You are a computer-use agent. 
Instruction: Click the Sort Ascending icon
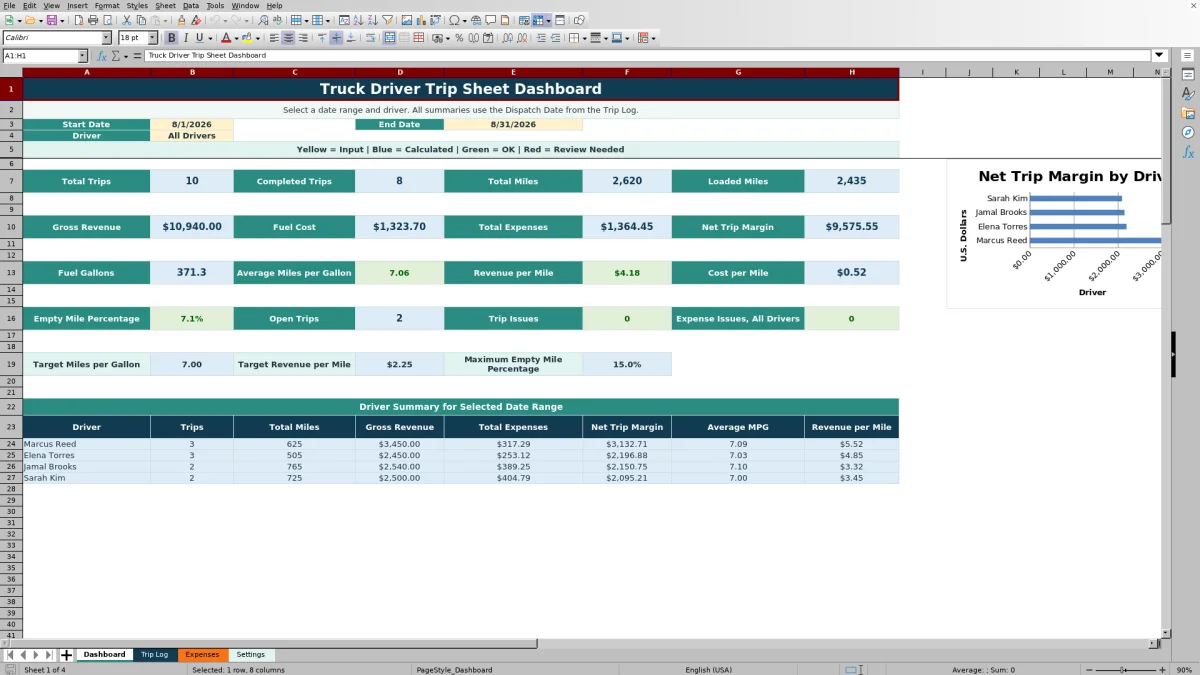(x=358, y=20)
